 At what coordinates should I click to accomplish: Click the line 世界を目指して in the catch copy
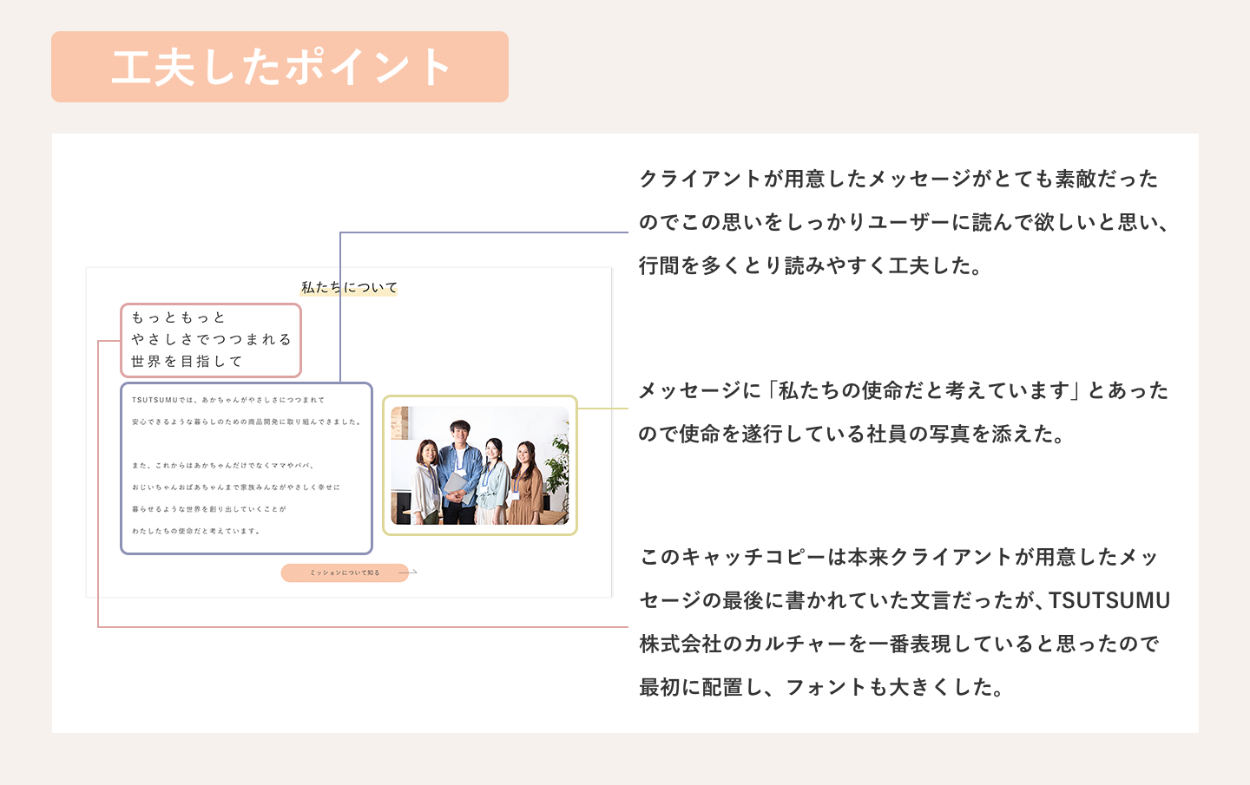pos(187,361)
